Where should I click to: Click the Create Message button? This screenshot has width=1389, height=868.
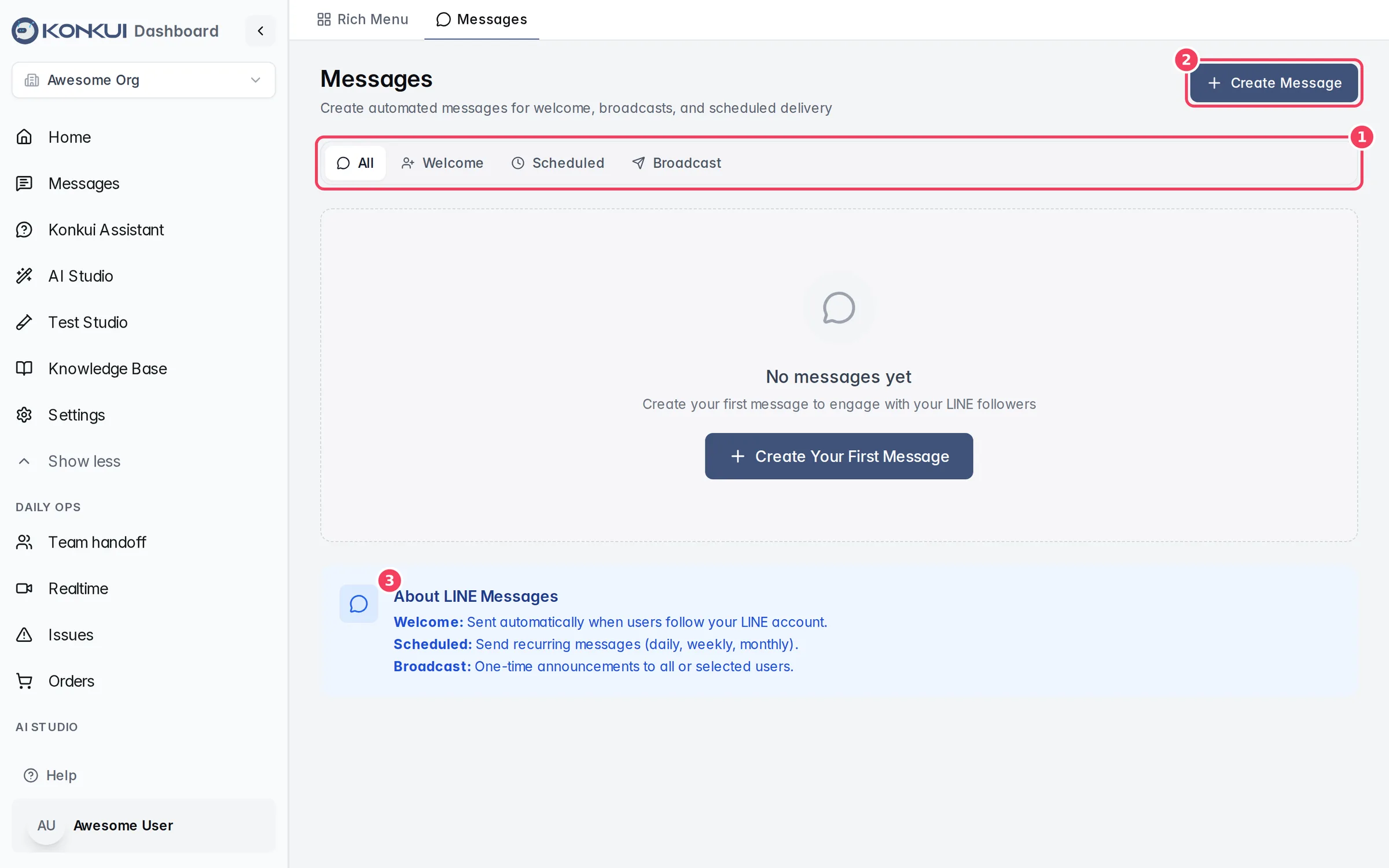click(1274, 83)
